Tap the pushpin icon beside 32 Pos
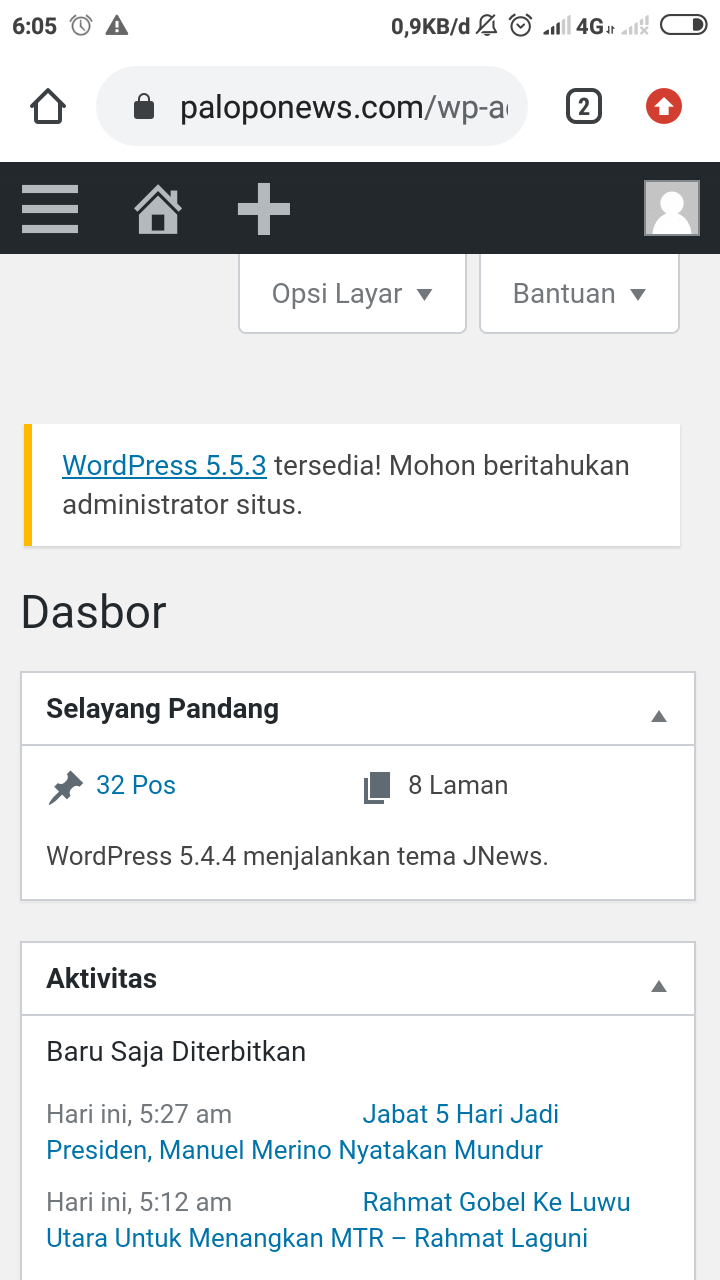 [x=66, y=788]
